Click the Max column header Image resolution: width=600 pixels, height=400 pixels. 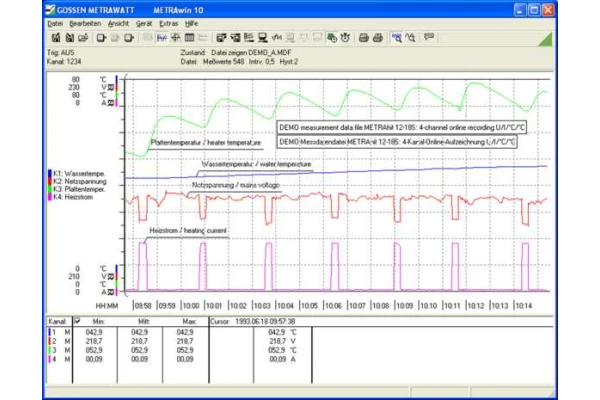pyautogui.click(x=189, y=322)
